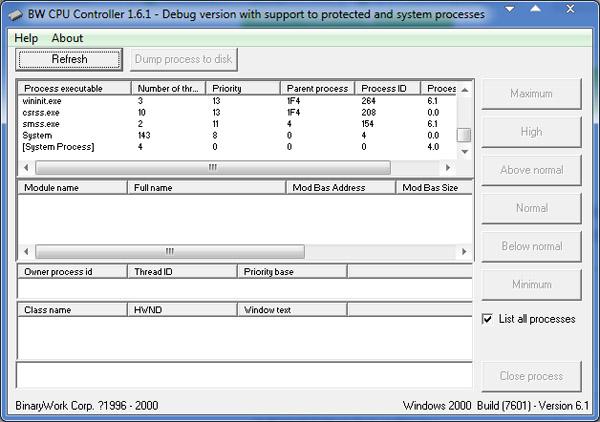Sort by Parent process column header
This screenshot has width=600, height=422.
[318, 89]
